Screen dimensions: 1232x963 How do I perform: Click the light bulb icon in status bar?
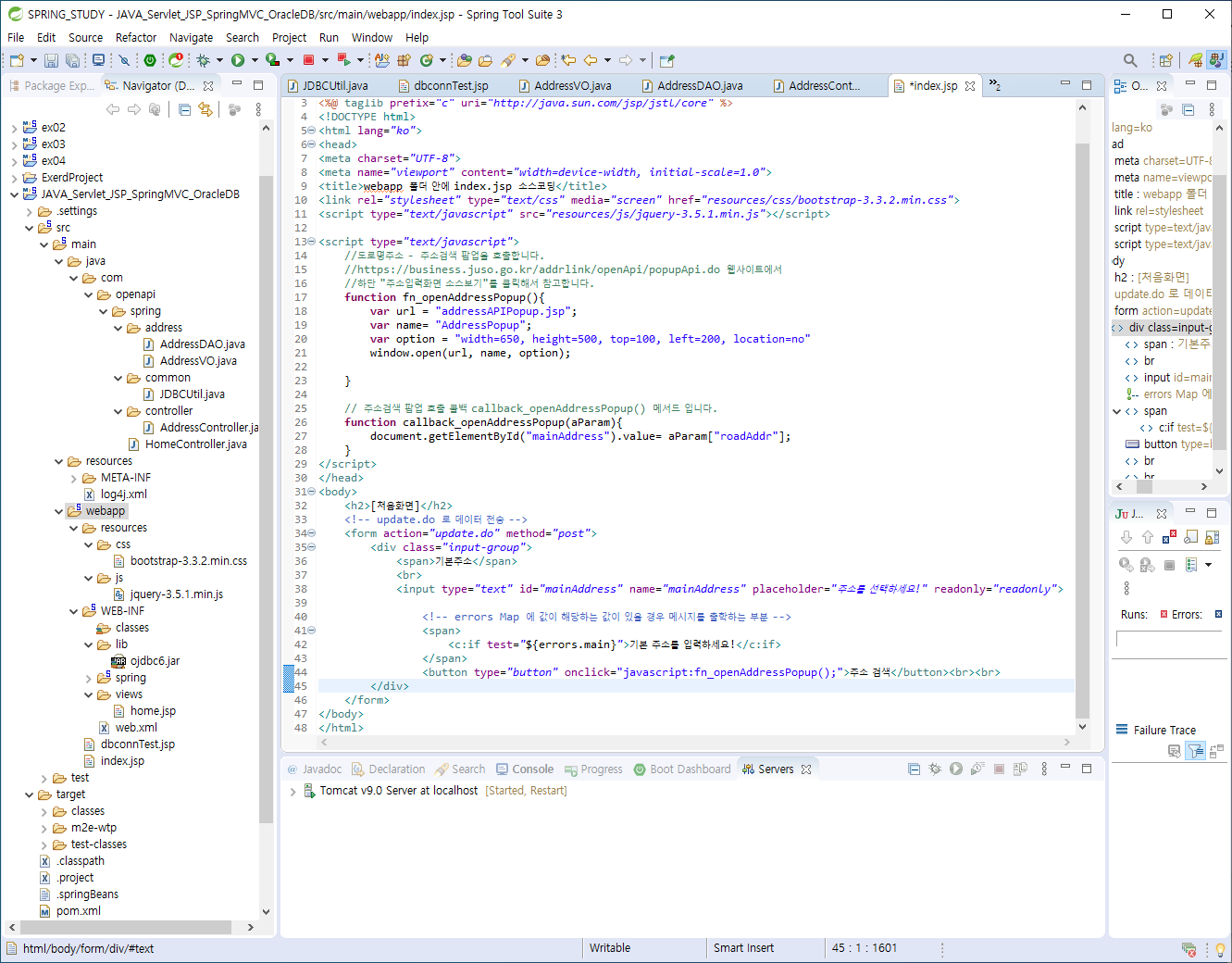1220,949
